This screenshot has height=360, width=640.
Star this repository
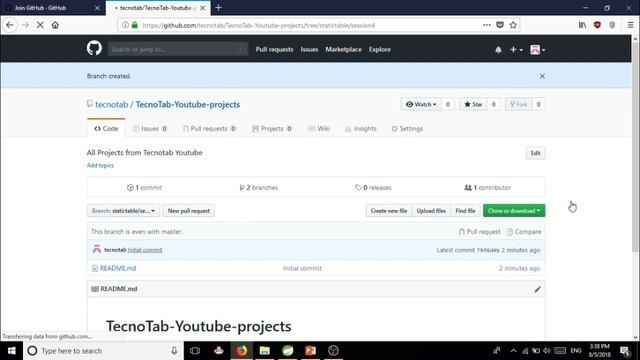473,104
